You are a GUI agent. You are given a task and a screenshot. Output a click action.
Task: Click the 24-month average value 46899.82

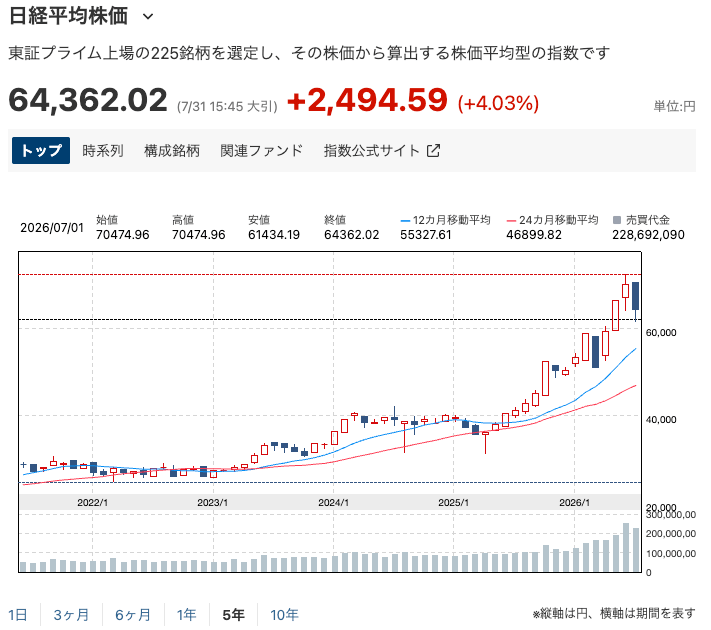(534, 235)
